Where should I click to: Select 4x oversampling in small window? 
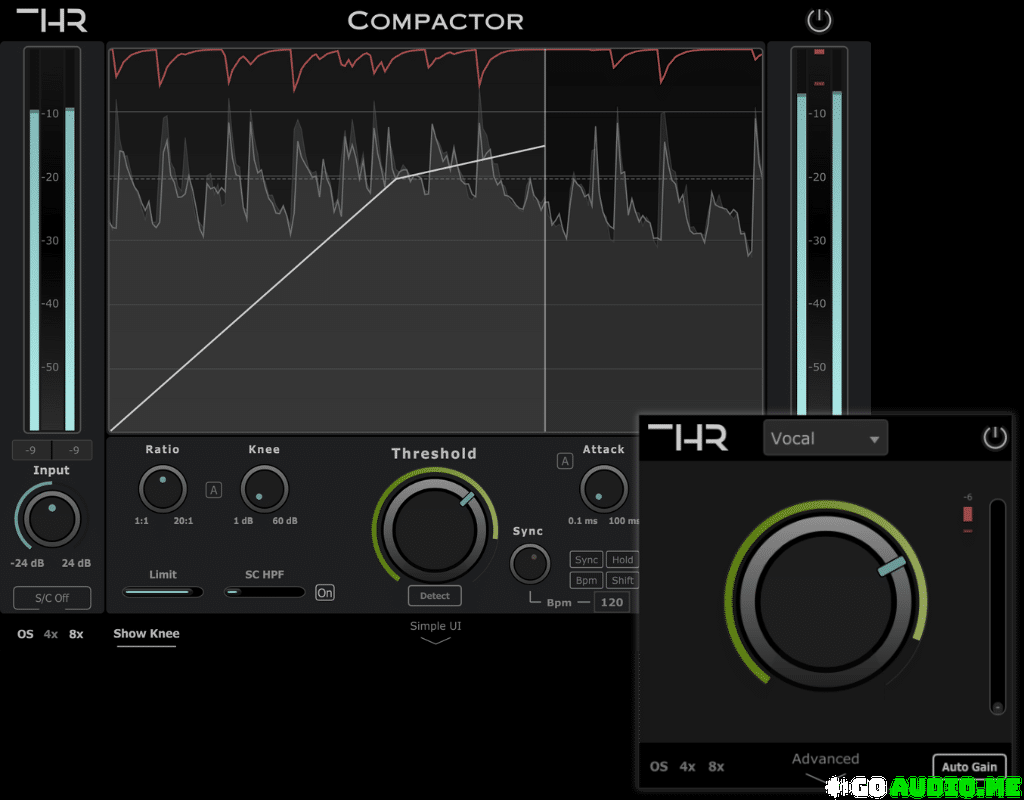(x=687, y=767)
